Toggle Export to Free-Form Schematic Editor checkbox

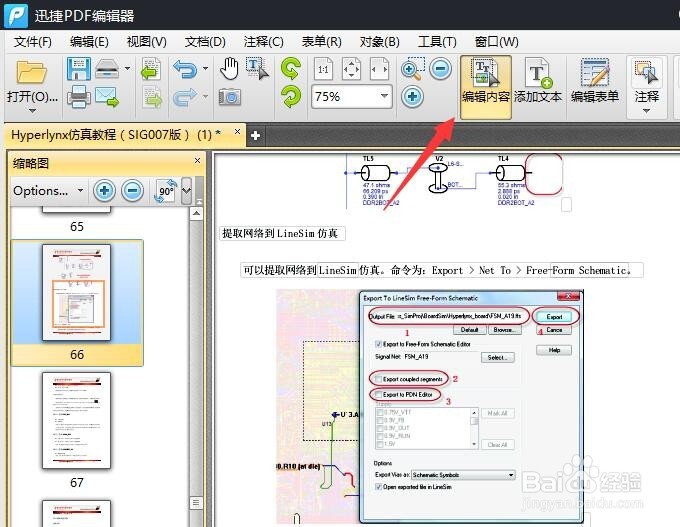click(x=378, y=344)
